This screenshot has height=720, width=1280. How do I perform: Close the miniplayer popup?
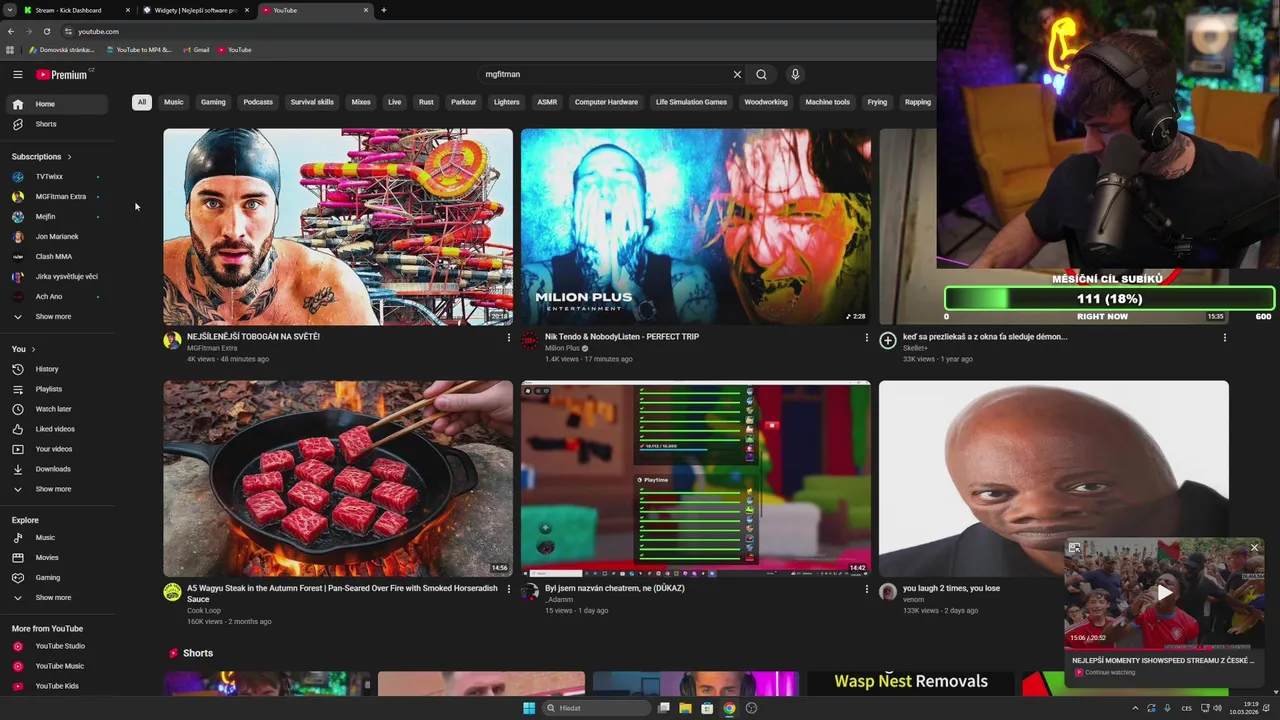tap(1254, 547)
